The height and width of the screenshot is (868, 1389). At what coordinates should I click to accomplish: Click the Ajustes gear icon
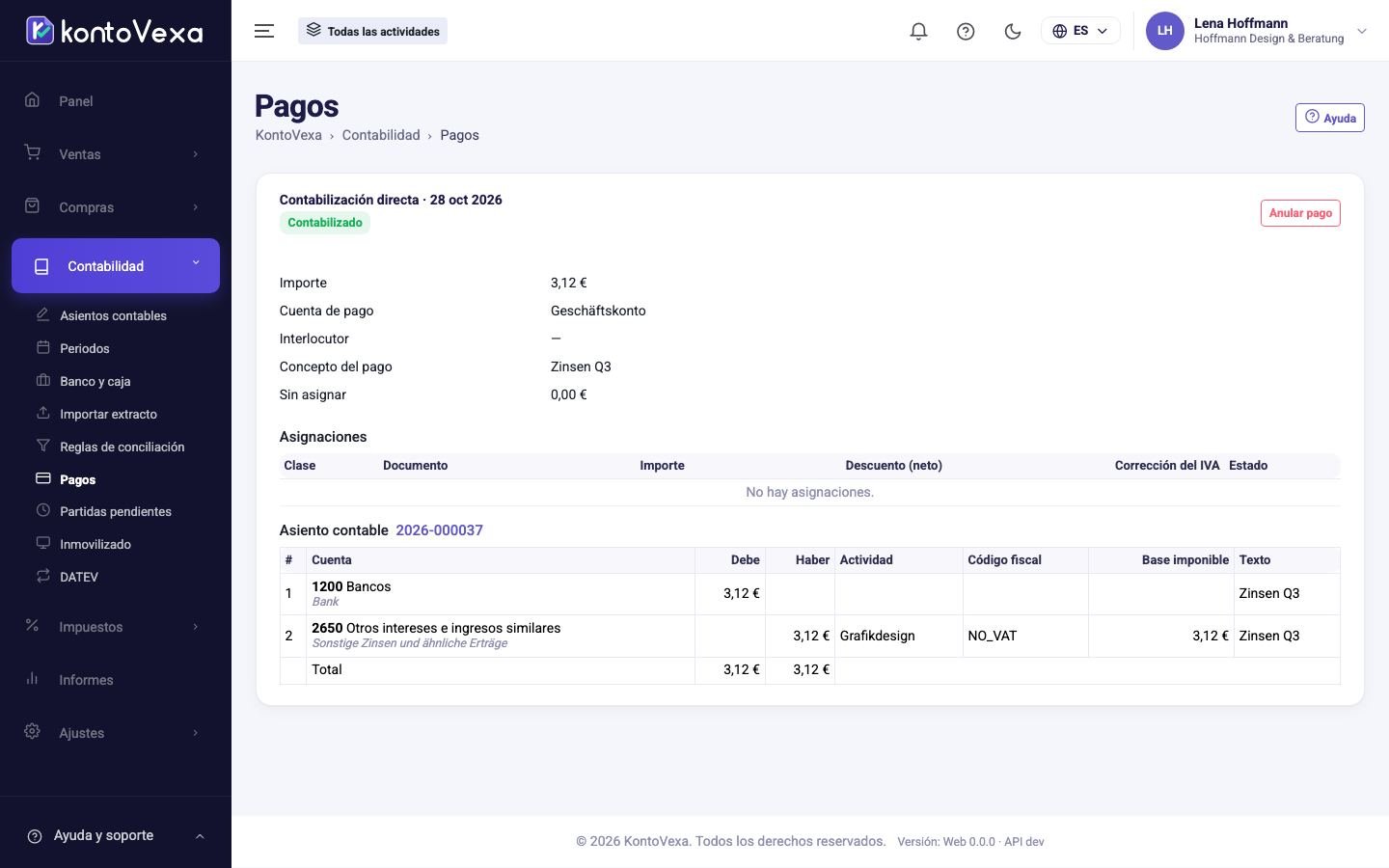click(x=32, y=732)
